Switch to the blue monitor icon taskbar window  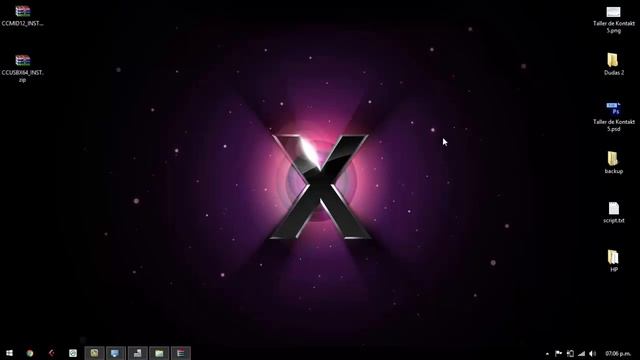click(x=116, y=353)
